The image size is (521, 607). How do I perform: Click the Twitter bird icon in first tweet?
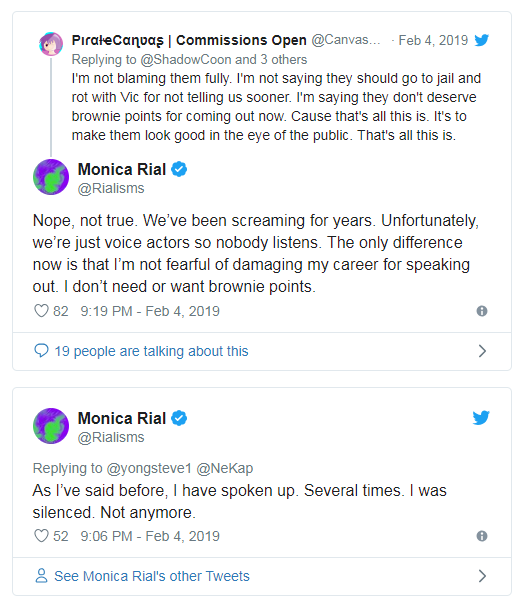pos(482,40)
